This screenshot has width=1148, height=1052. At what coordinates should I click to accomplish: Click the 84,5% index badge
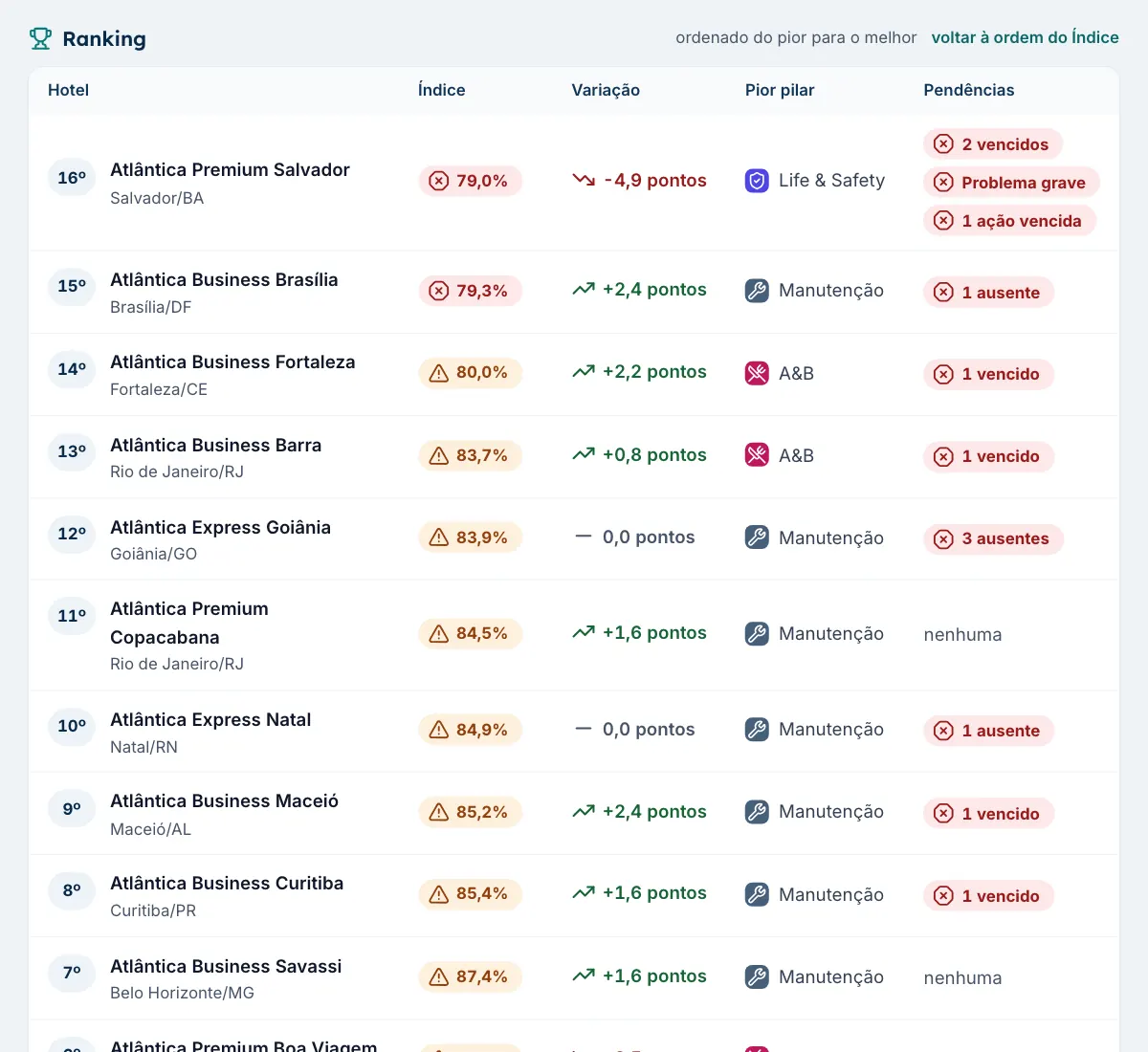[x=470, y=633]
